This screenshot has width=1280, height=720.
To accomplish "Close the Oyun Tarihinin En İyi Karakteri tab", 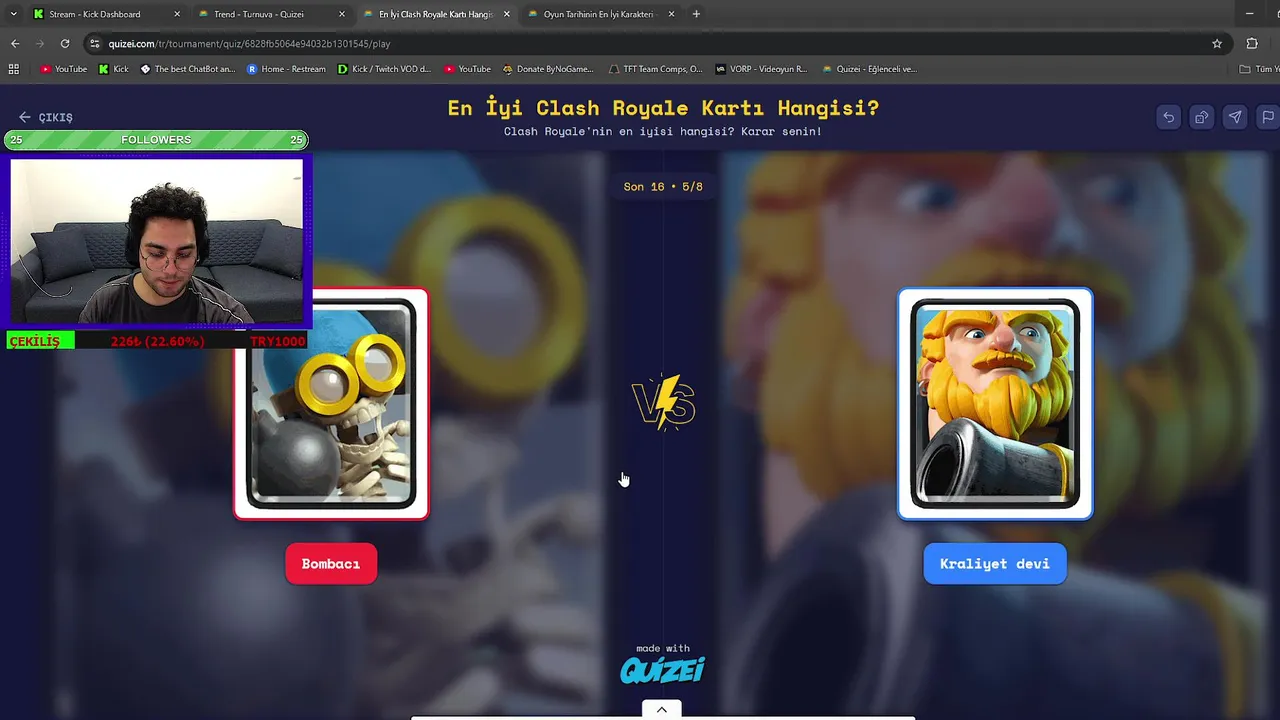I will (x=671, y=14).
